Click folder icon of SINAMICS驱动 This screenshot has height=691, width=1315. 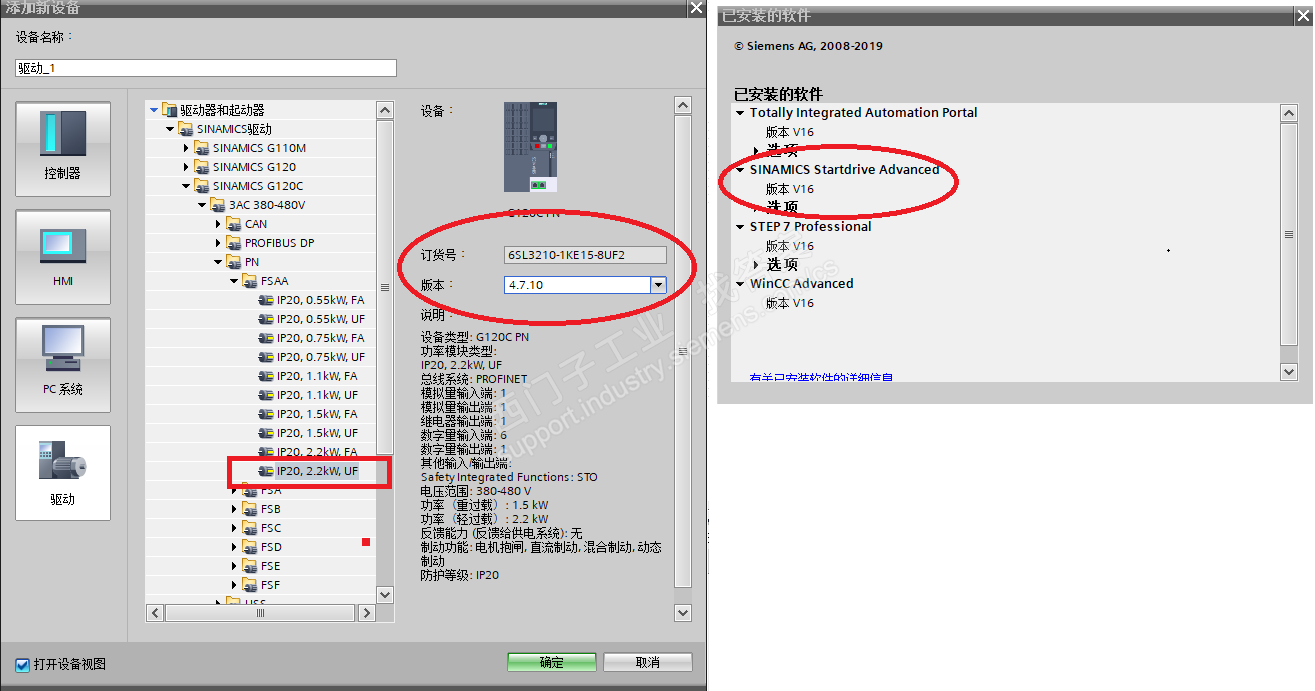(x=186, y=129)
